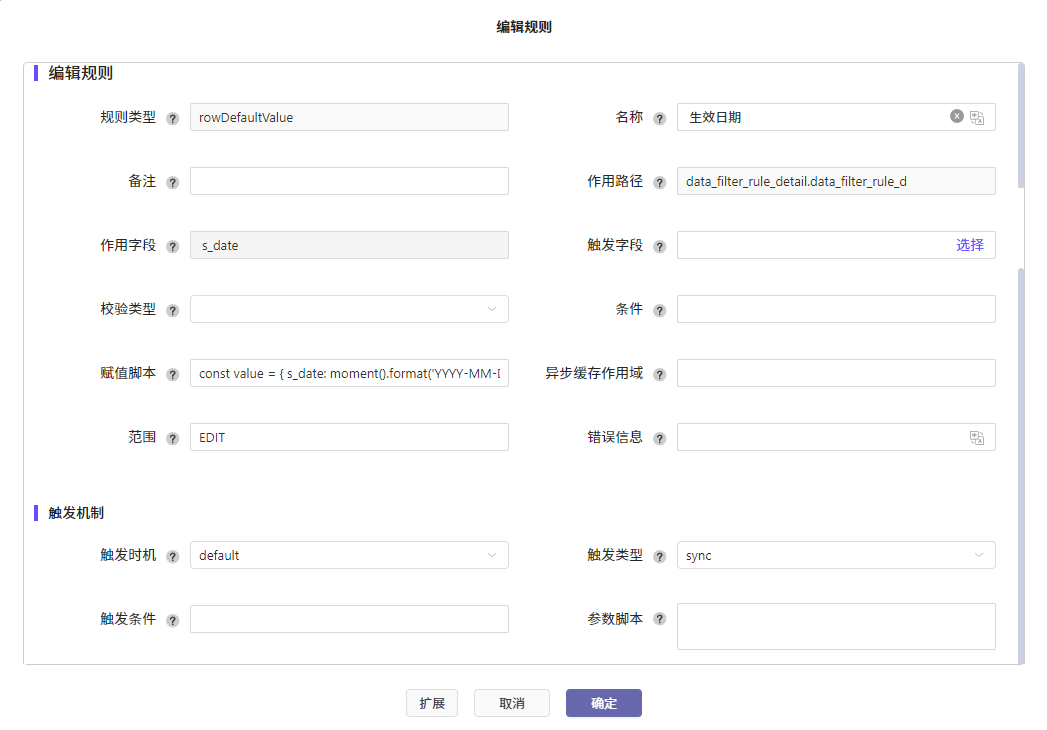Open the 触发类型 dropdown showing sync
Viewport: 1047px width, 730px height.
[x=836, y=555]
